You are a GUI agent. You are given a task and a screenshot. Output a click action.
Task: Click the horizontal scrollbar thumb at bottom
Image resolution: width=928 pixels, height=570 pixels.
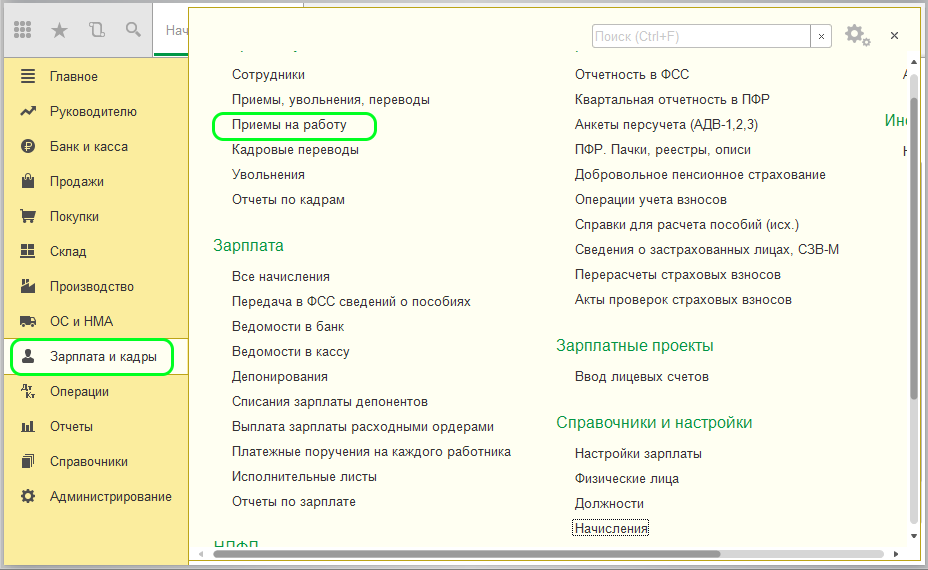pos(466,554)
